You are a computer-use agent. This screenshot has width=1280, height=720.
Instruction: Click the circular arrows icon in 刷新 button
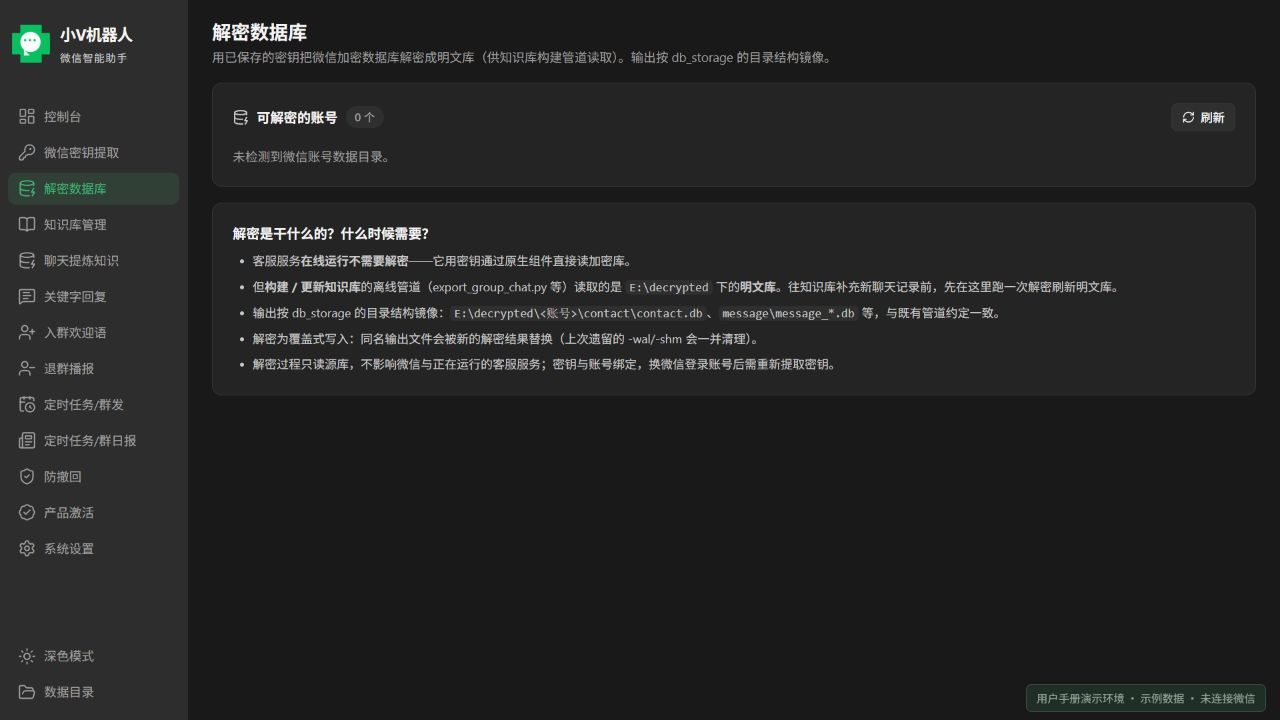(x=1188, y=118)
